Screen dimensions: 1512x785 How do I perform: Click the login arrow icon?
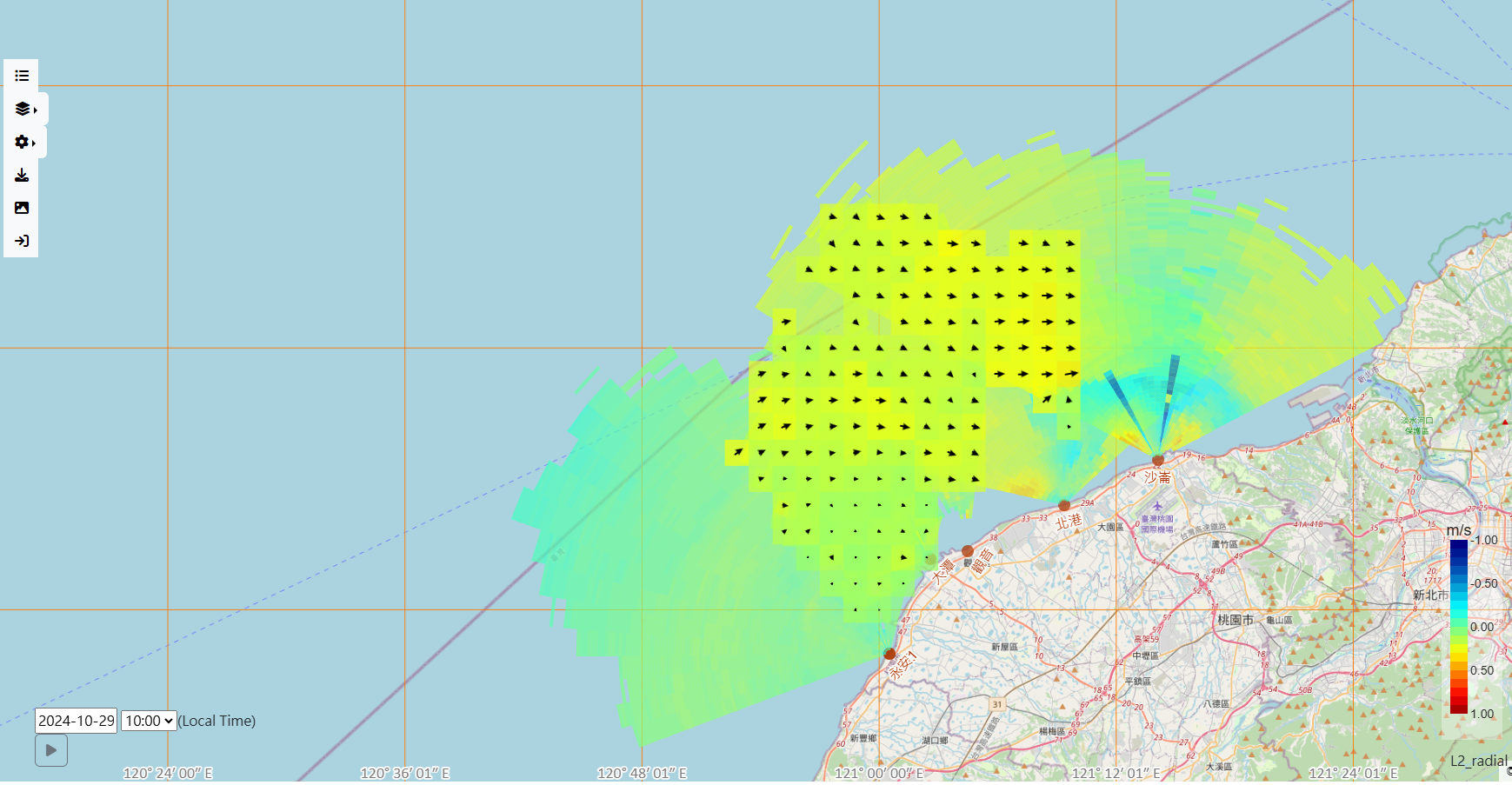click(x=22, y=241)
